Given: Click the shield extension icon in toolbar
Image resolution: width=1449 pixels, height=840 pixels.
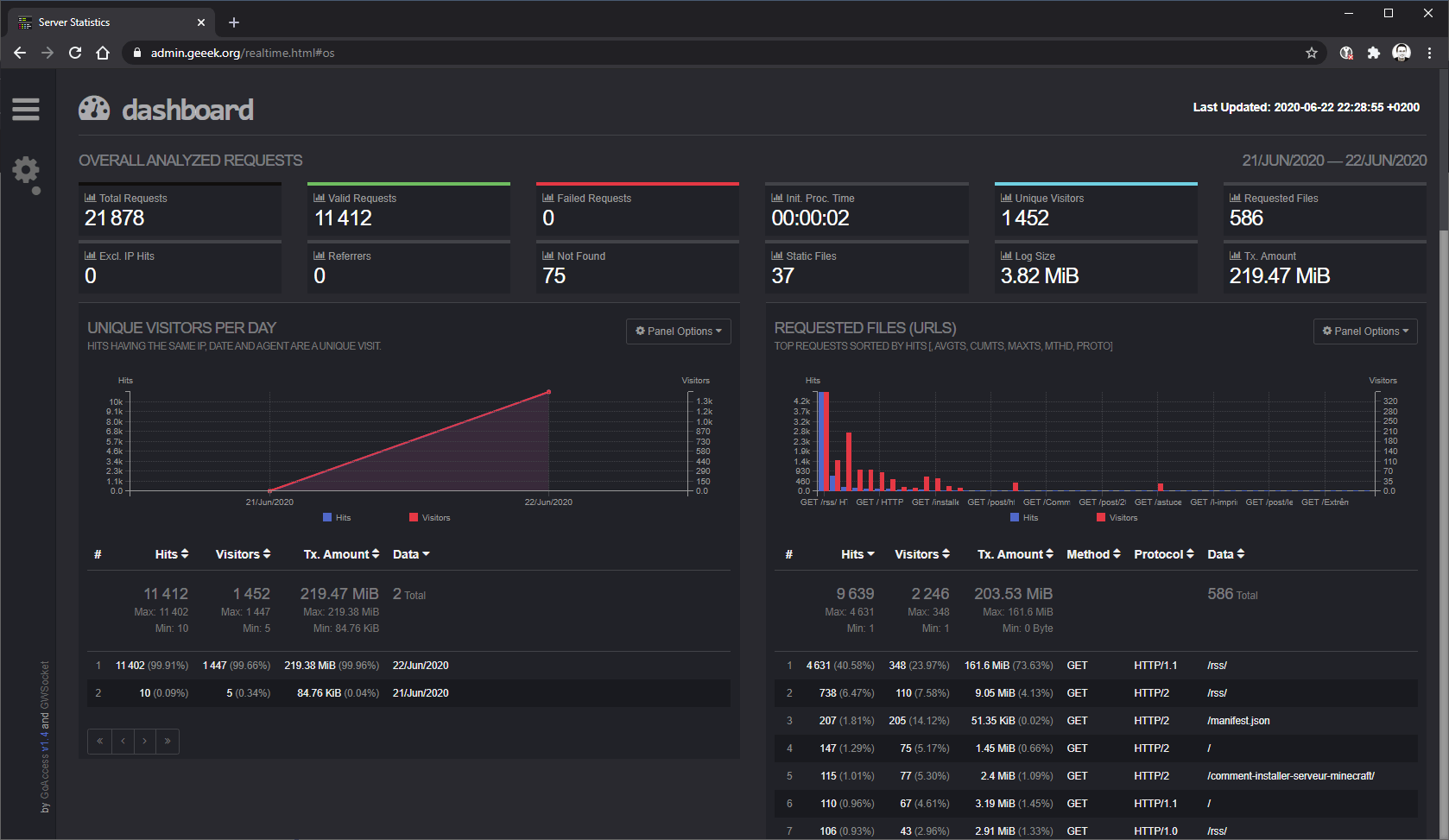Looking at the screenshot, I should pyautogui.click(x=1346, y=53).
